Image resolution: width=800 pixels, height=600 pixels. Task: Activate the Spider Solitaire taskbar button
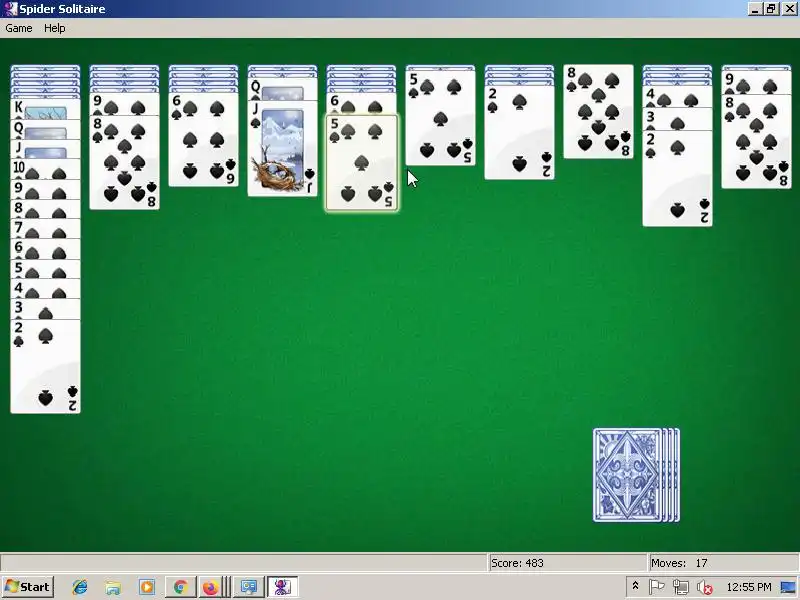tap(282, 587)
